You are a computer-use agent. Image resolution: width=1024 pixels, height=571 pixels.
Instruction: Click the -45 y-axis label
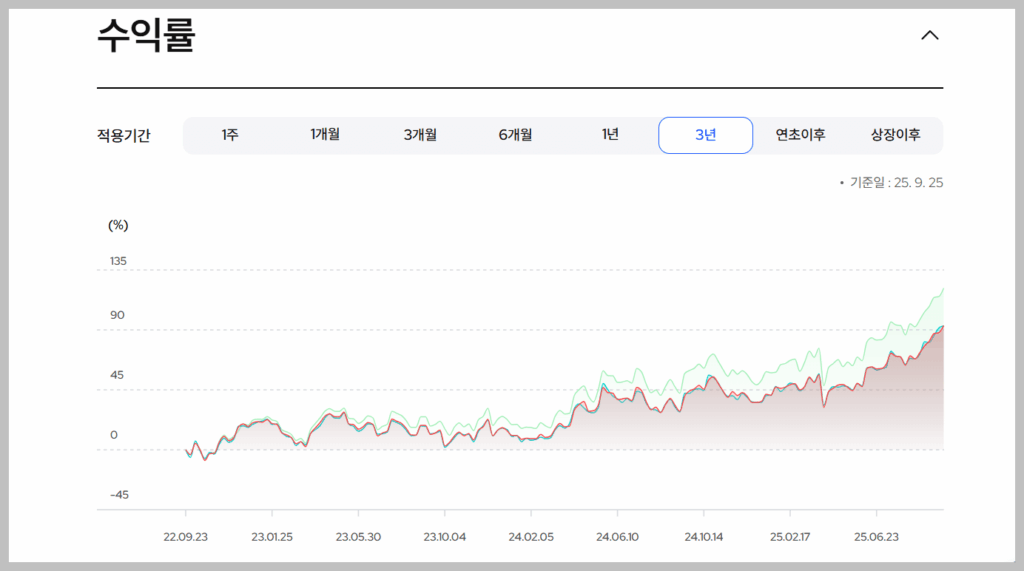(x=118, y=495)
